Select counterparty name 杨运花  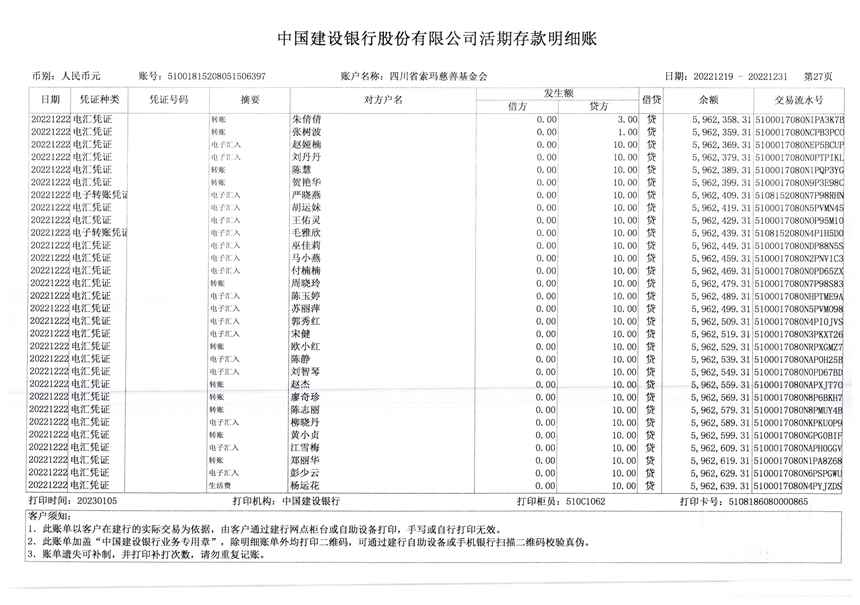(x=305, y=485)
